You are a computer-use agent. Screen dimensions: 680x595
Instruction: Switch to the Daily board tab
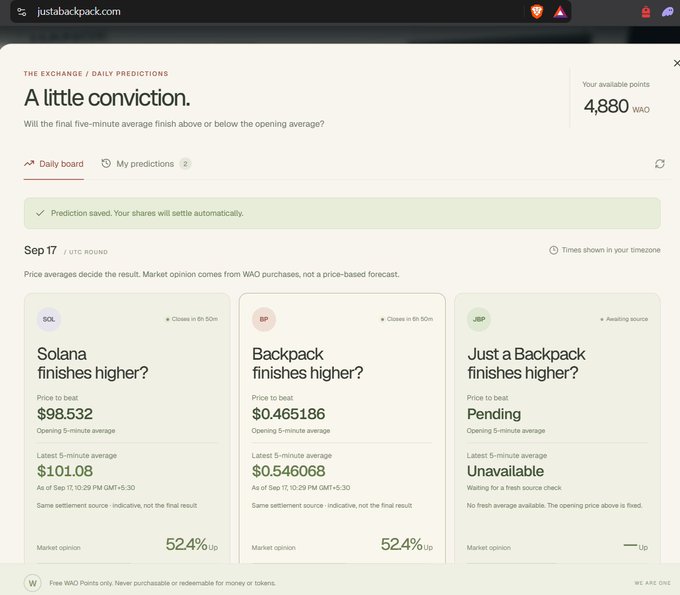pyautogui.click(x=54, y=164)
